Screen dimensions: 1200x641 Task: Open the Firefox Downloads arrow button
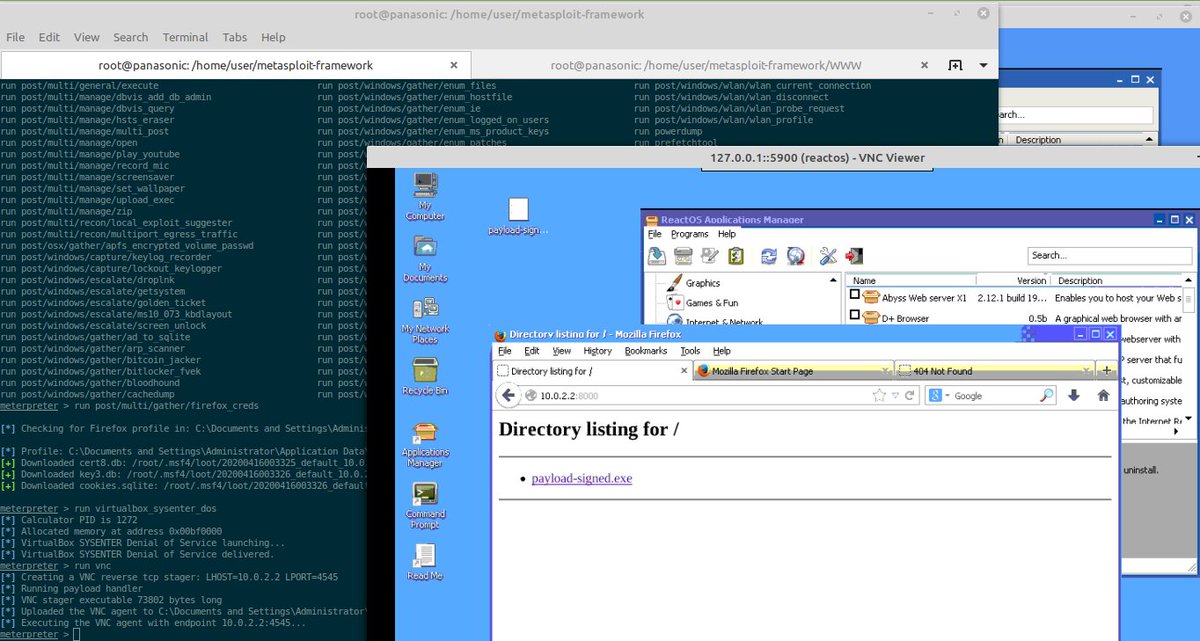pos(1074,396)
